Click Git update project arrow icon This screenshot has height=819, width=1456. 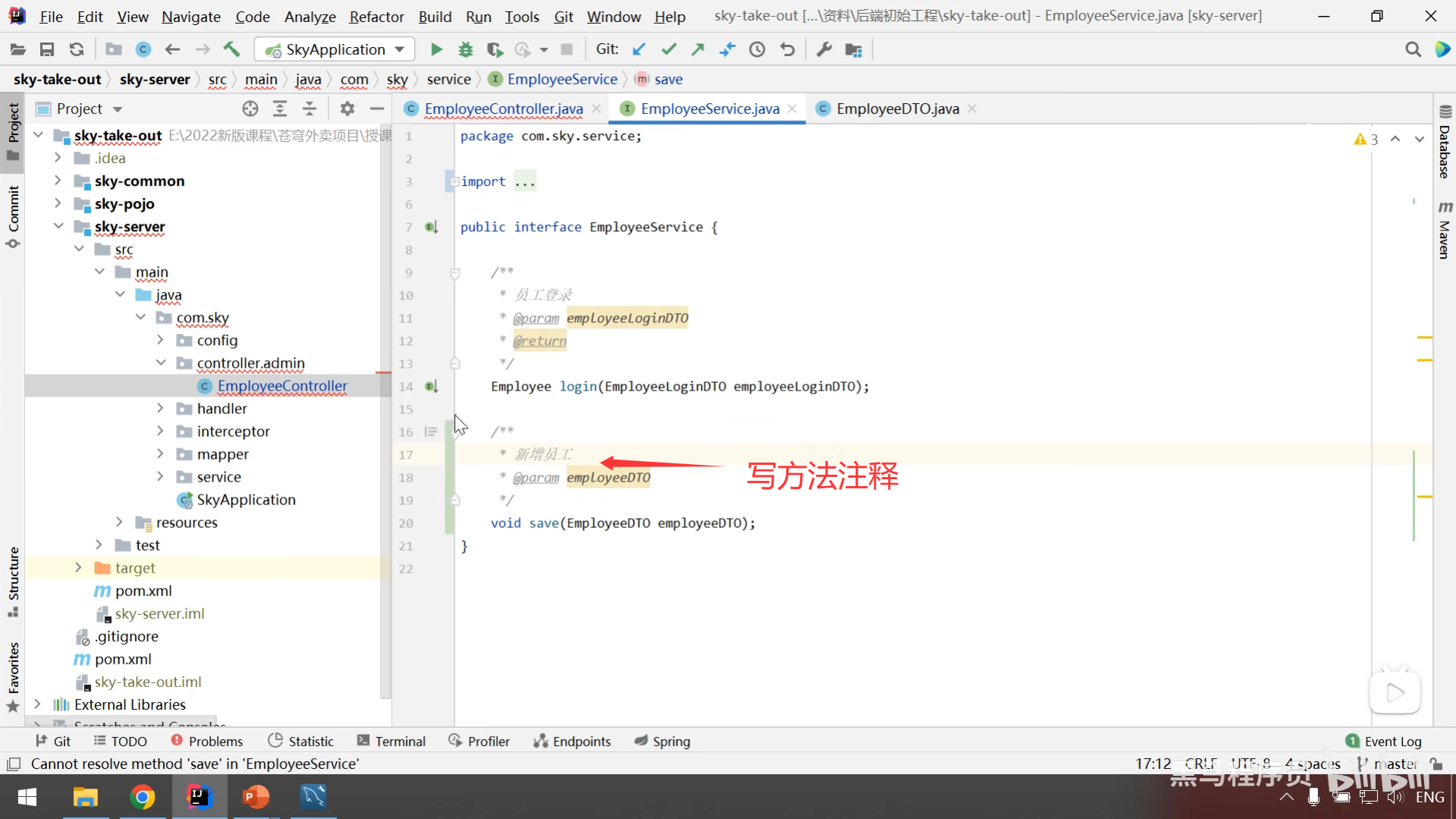639,49
